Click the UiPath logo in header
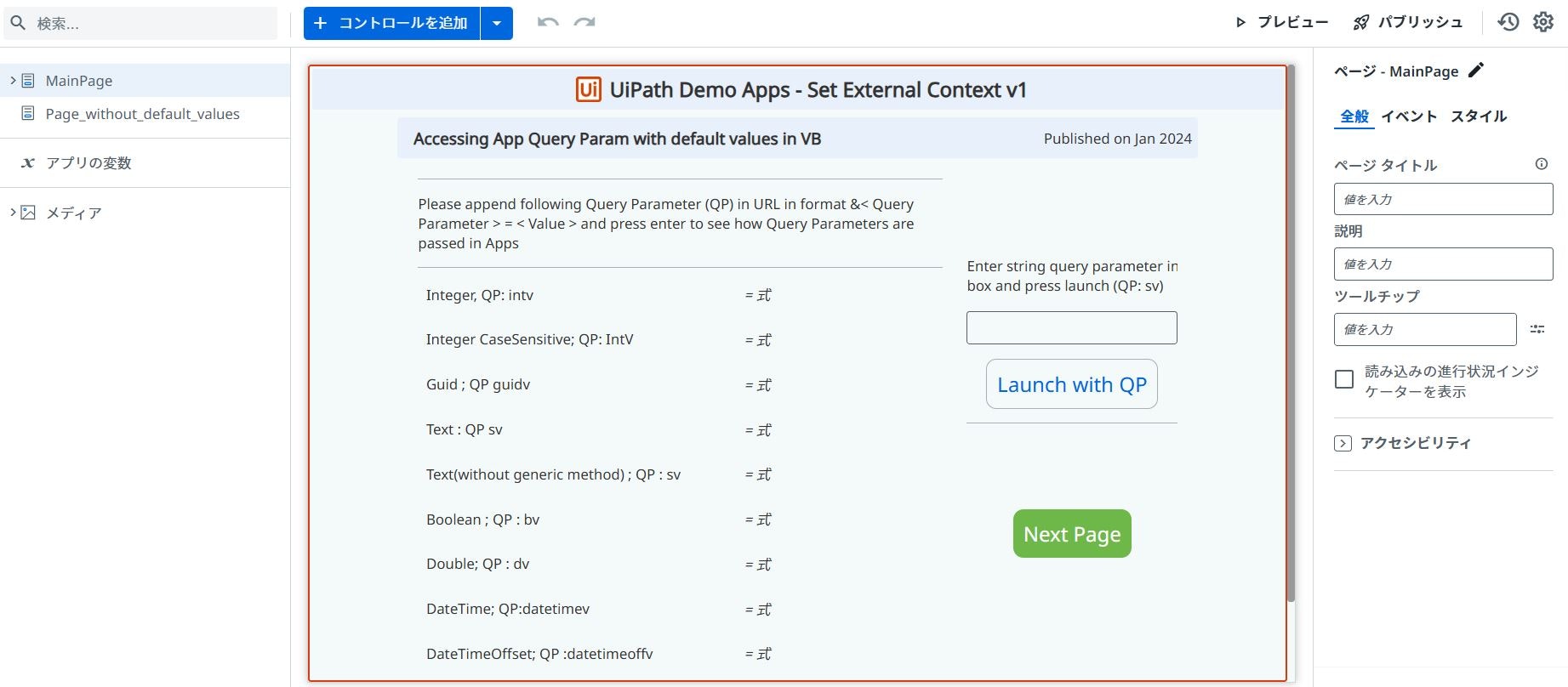The width and height of the screenshot is (1568, 687). tap(589, 89)
